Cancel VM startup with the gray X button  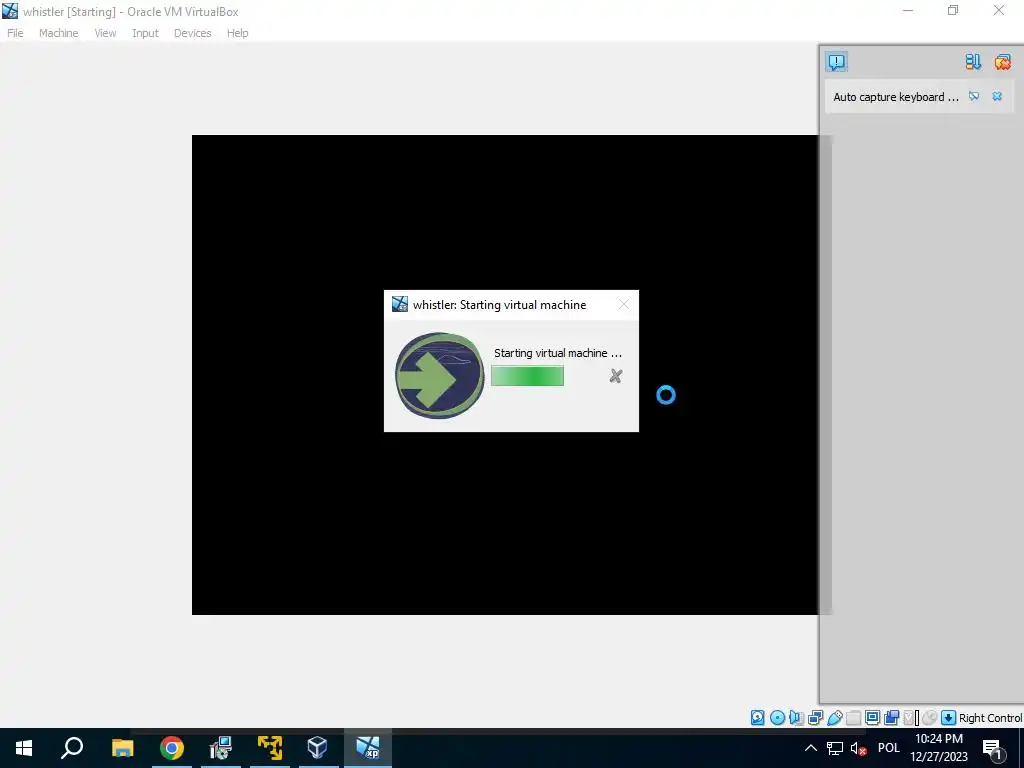pyautogui.click(x=615, y=376)
